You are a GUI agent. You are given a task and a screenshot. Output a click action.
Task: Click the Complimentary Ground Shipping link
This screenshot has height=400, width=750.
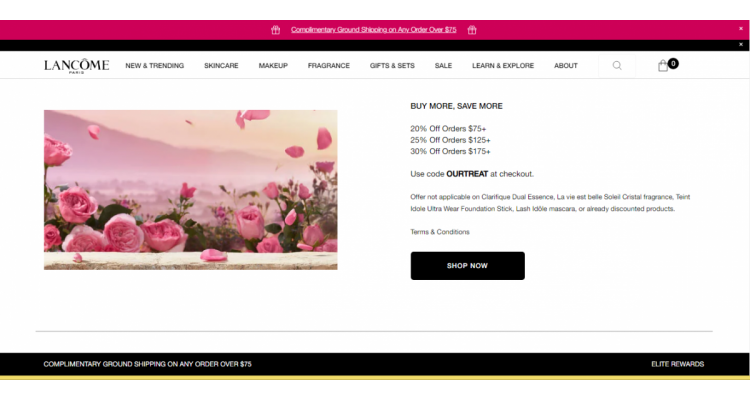click(374, 30)
